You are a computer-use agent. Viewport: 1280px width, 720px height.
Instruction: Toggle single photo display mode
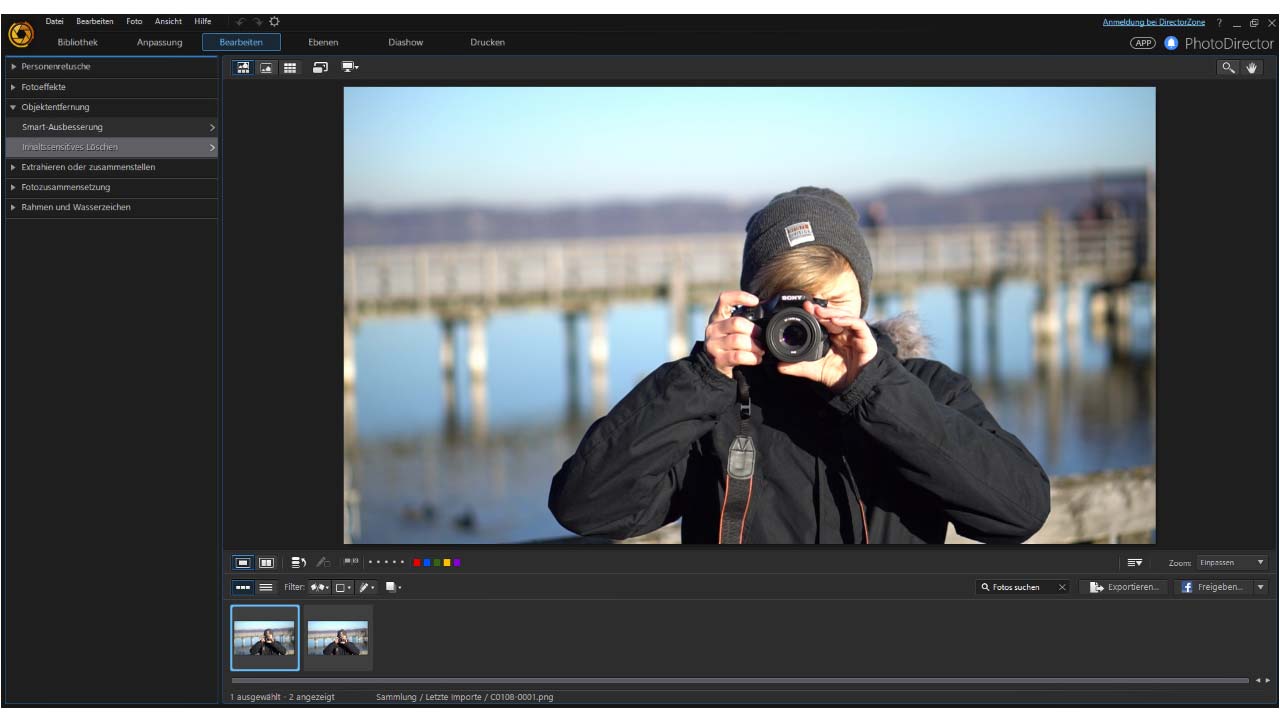point(243,563)
